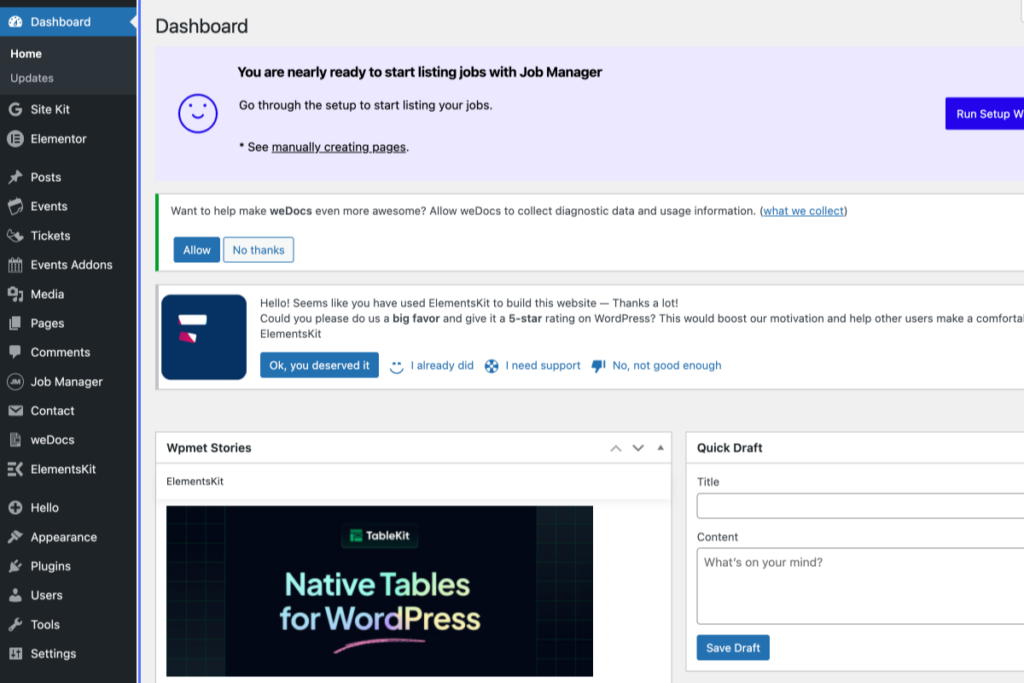Click the ElementsKit logo in rating notice

pos(204,337)
